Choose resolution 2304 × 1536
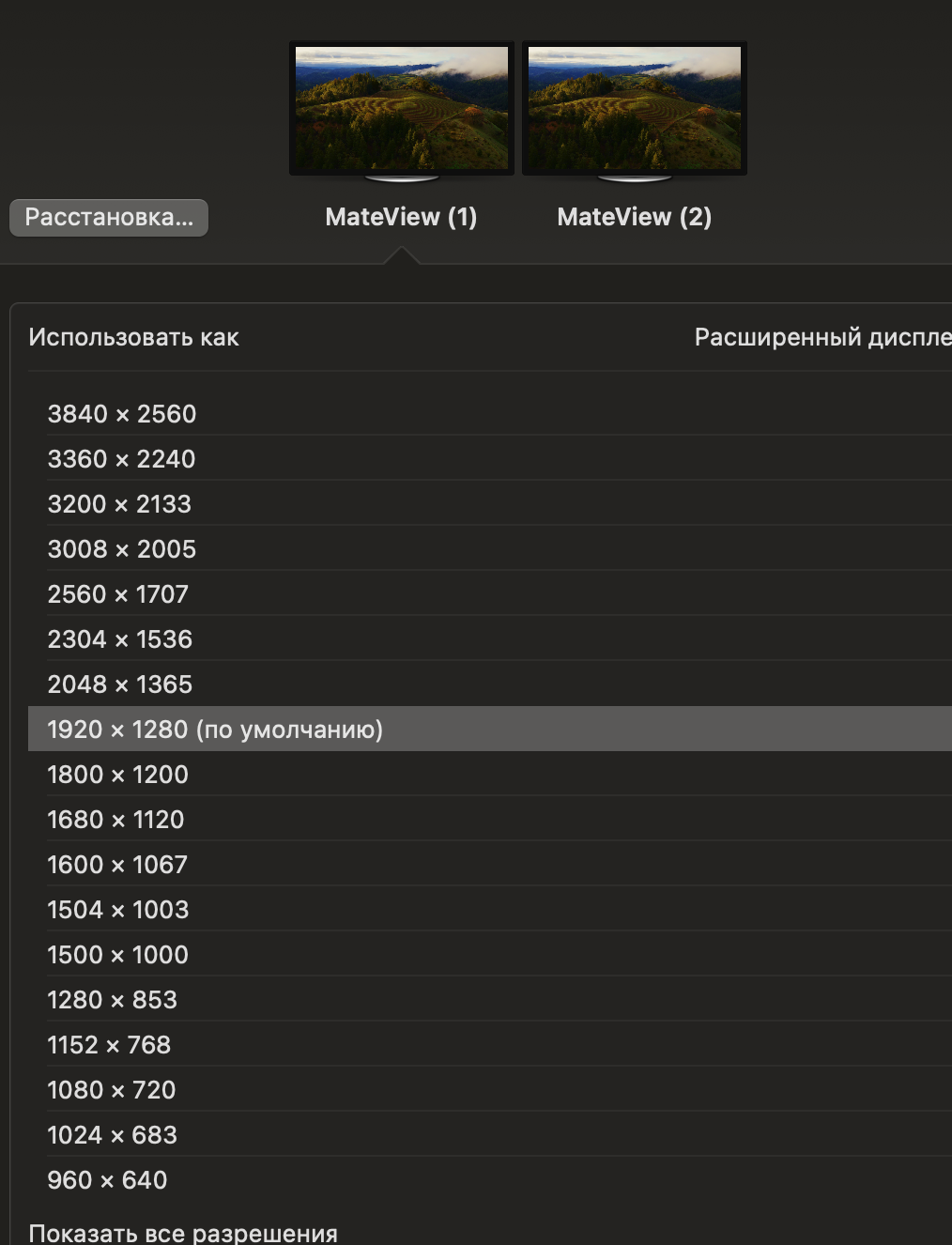 click(490, 638)
